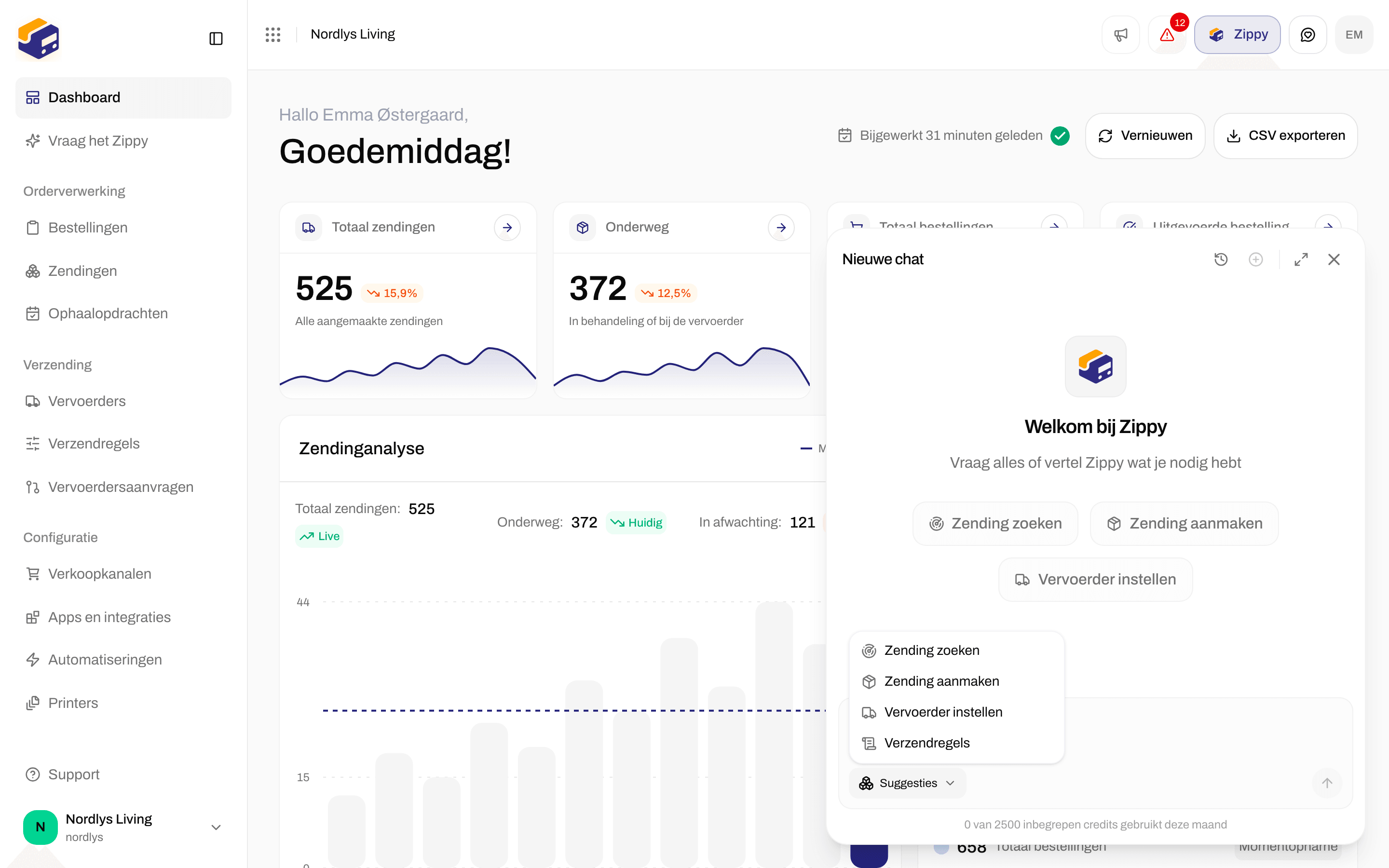The height and width of the screenshot is (868, 1389).
Task: Click the Vervoerder instellen chip button
Action: point(1095,580)
